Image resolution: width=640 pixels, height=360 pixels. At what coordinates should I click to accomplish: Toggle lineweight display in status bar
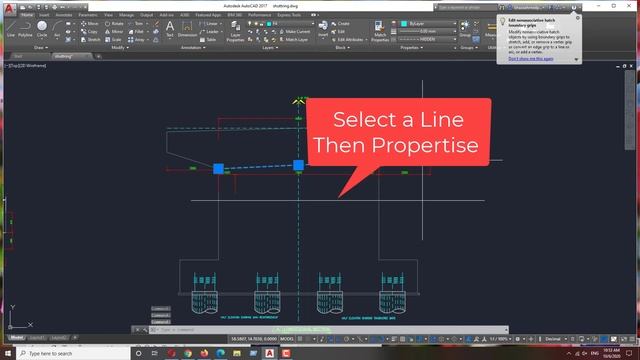pos(394,339)
